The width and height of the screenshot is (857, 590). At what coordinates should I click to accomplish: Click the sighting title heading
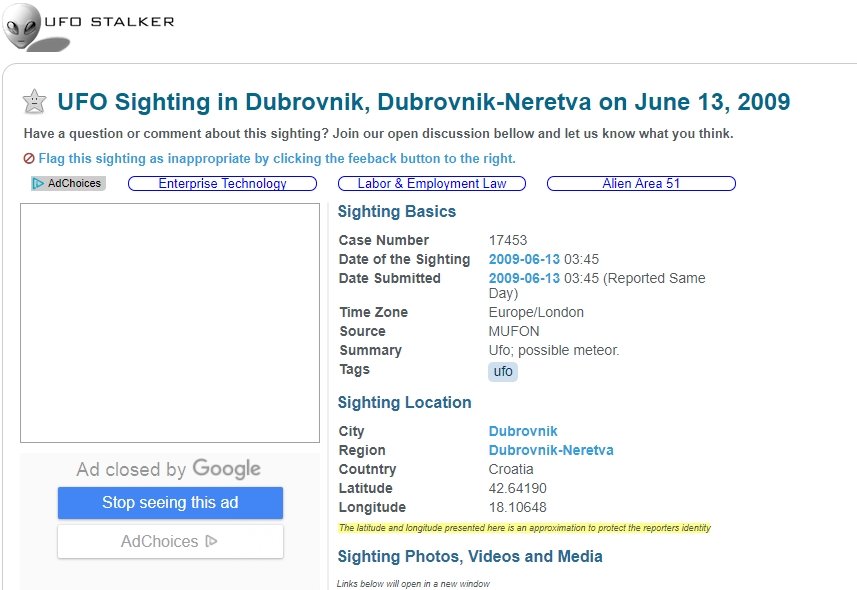pyautogui.click(x=423, y=102)
